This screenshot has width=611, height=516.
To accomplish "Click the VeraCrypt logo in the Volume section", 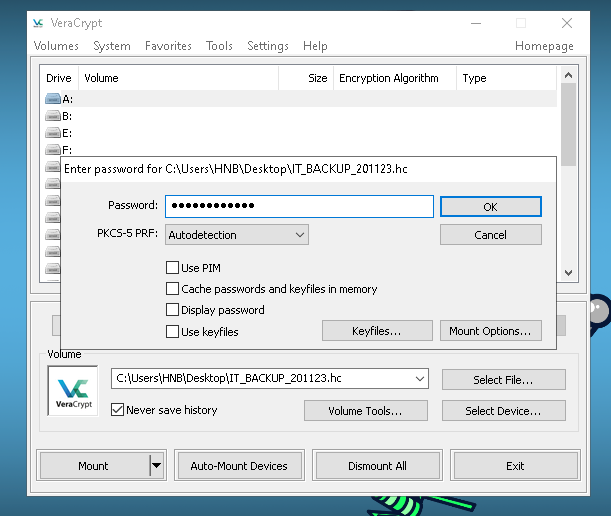I will point(72,391).
